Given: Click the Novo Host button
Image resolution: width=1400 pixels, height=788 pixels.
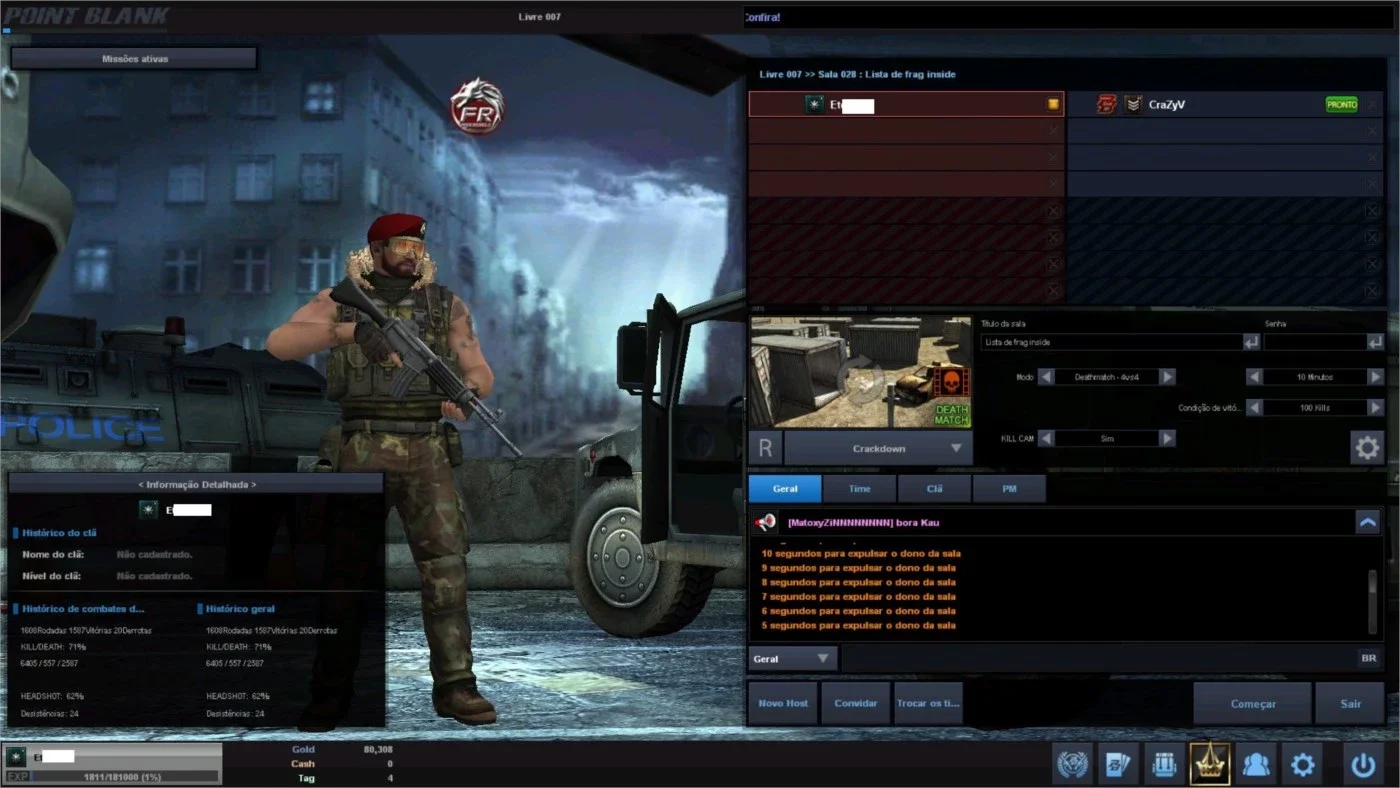Looking at the screenshot, I should tap(783, 703).
